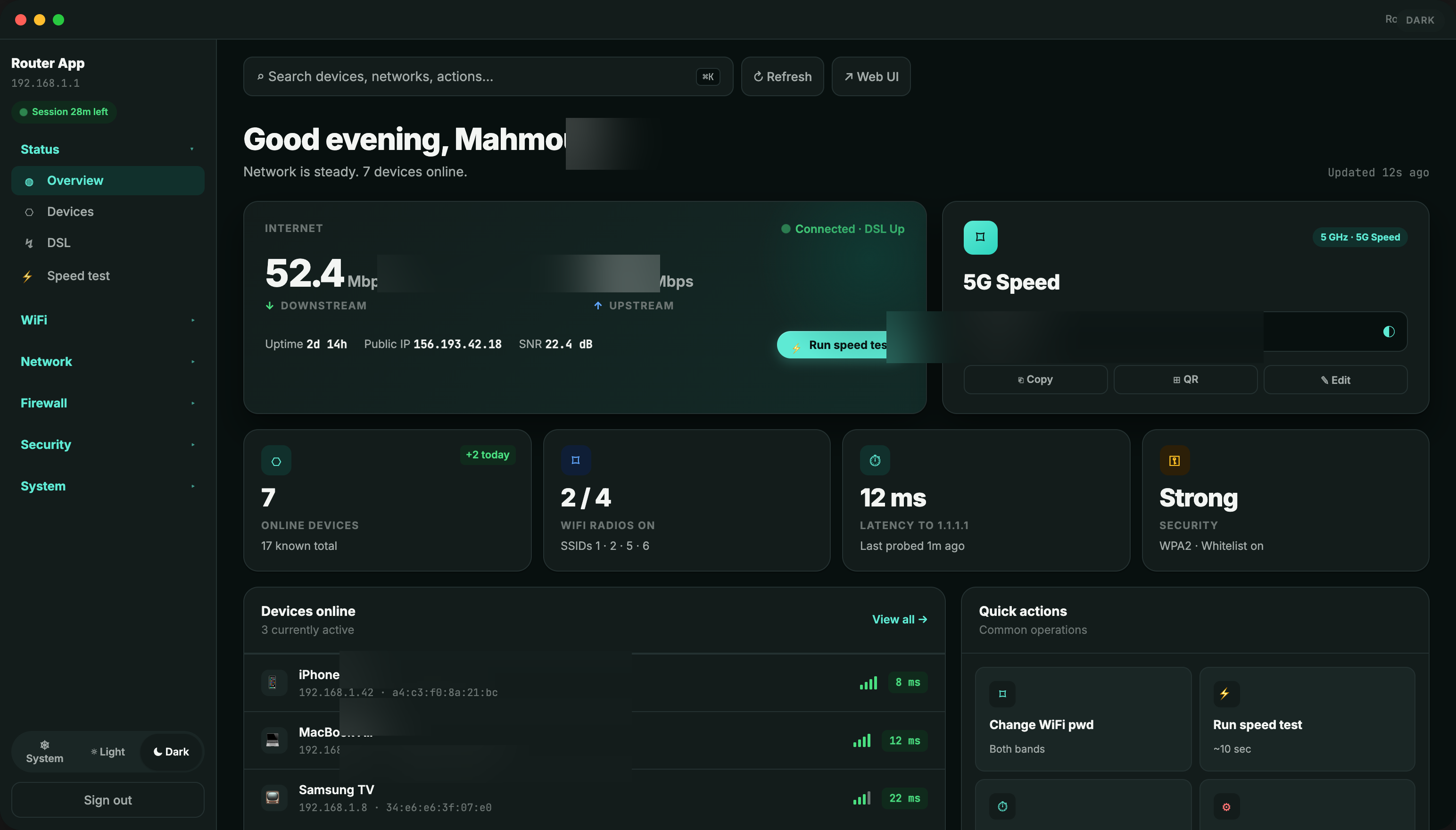Switch theme to System mode

44,752
